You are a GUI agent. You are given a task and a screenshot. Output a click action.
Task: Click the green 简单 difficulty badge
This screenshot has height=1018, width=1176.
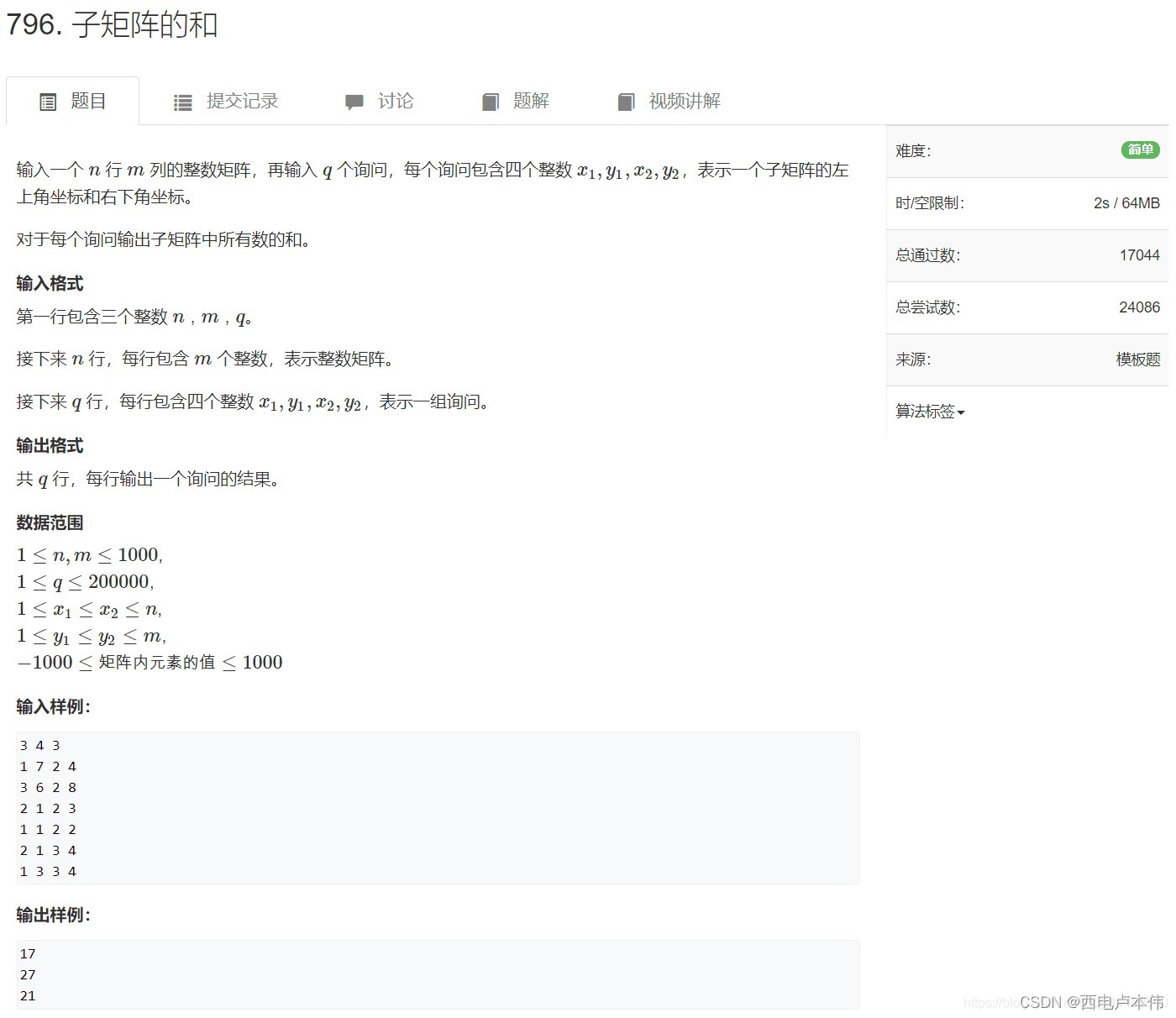(x=1140, y=150)
